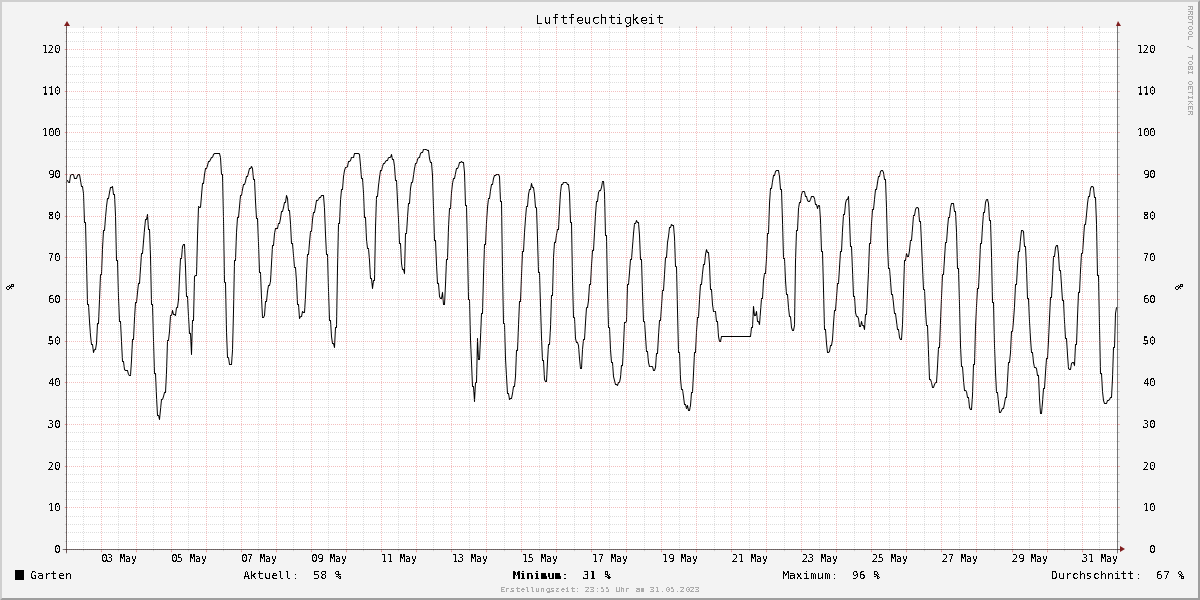Click the "120" label on the right axis

[1146, 49]
